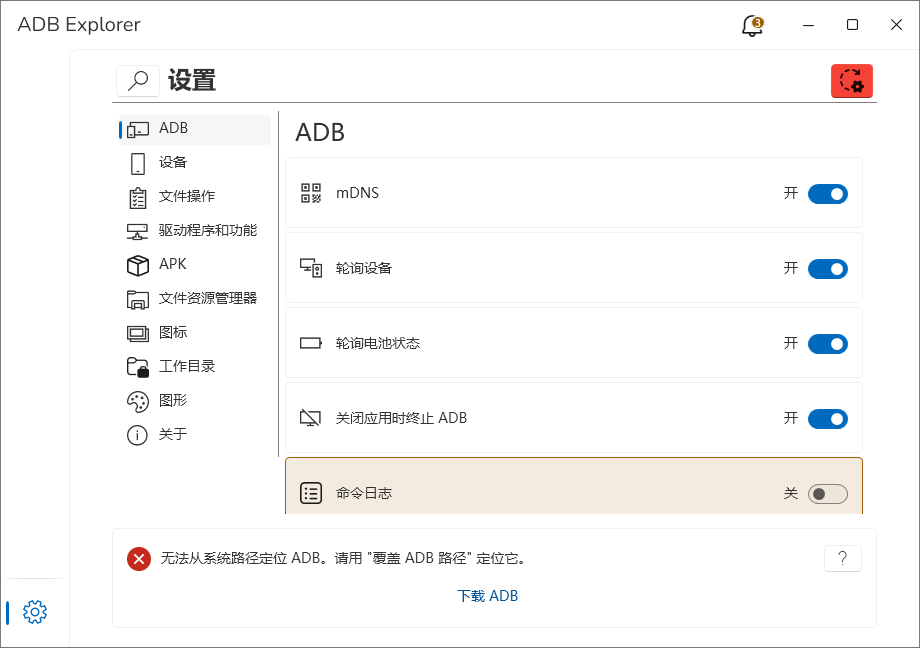Click the settings gear icon in the left rail
Viewport: 920px width, 648px height.
(x=35, y=612)
